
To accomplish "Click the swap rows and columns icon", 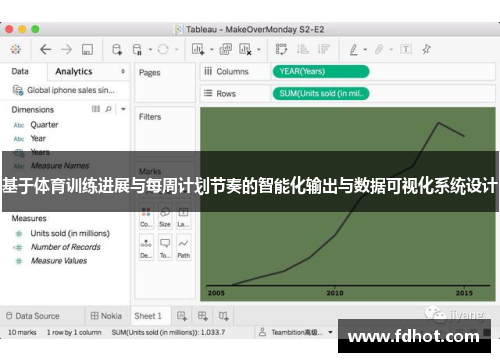I will tap(281, 49).
